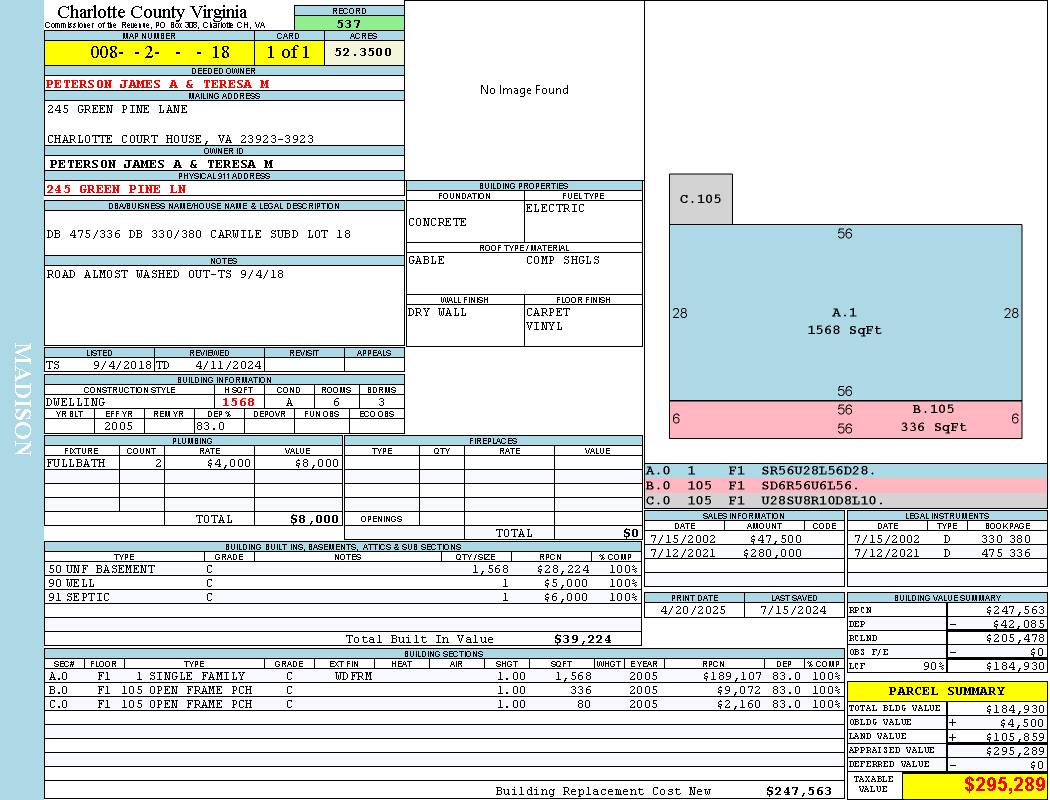The height and width of the screenshot is (800, 1050).
Task: Click construction style DWELLING
Action: (x=76, y=402)
